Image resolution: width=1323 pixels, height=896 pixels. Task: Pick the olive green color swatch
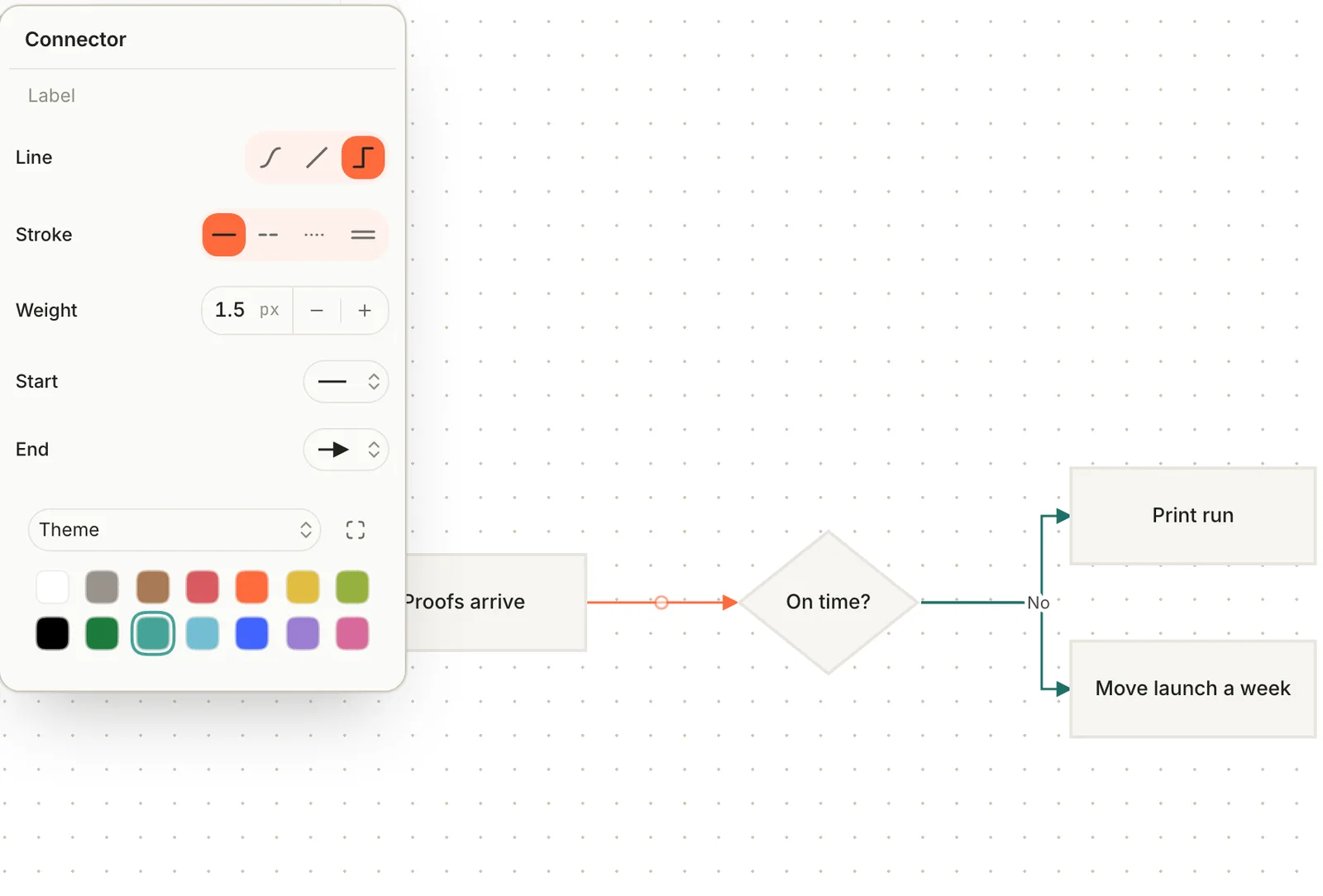coord(352,588)
